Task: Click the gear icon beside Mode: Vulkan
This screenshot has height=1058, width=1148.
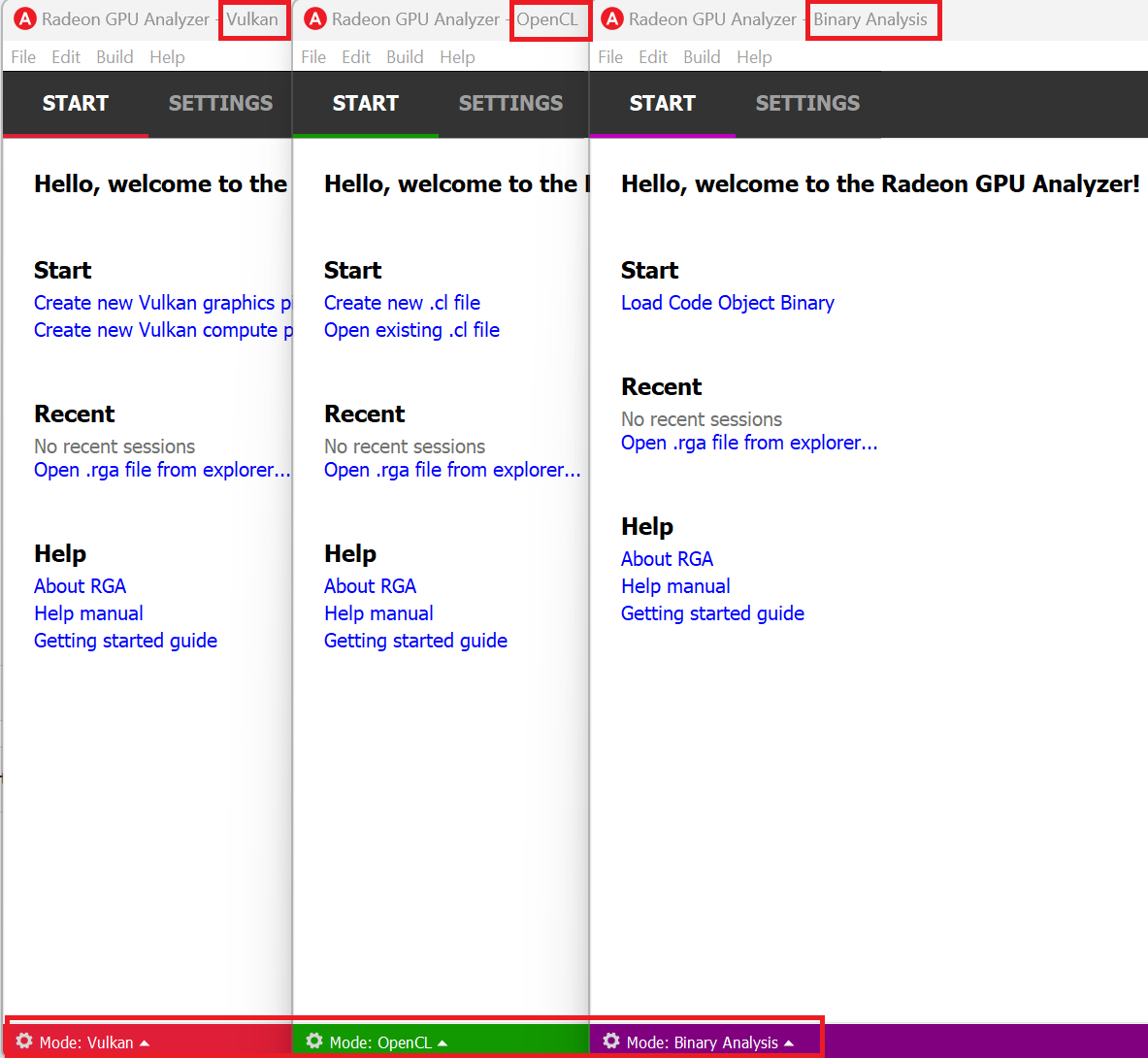Action: click(24, 1041)
